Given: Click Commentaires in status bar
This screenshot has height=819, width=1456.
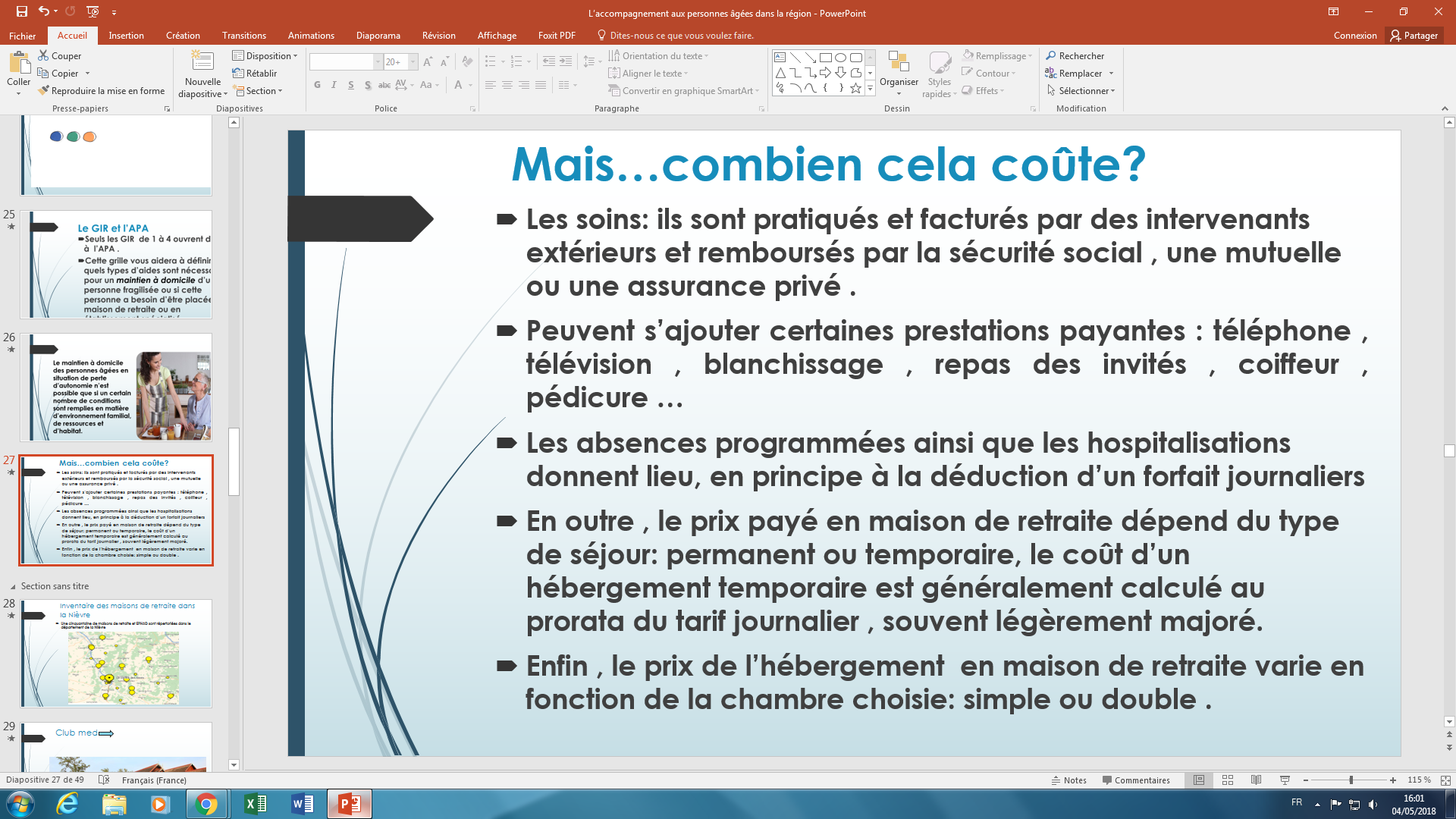Looking at the screenshot, I should pos(1136,780).
